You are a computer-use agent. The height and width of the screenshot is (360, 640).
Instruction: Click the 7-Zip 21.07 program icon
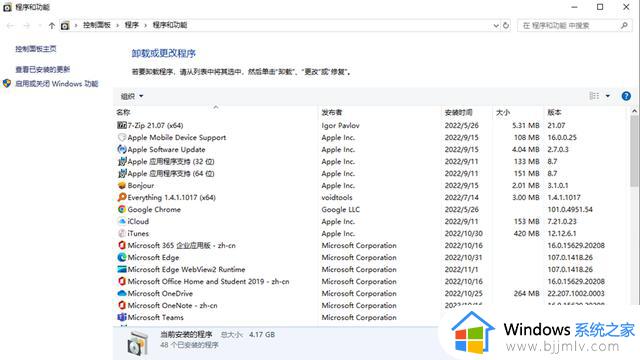point(122,125)
